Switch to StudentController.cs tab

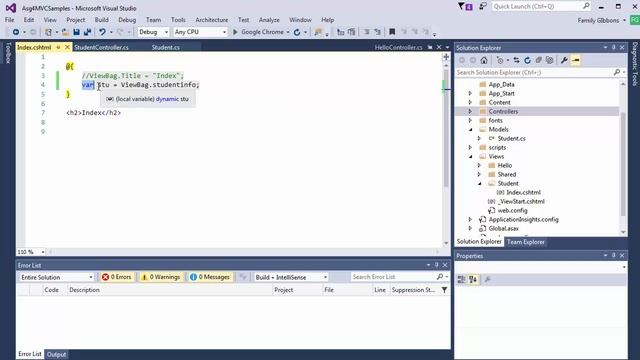point(101,47)
